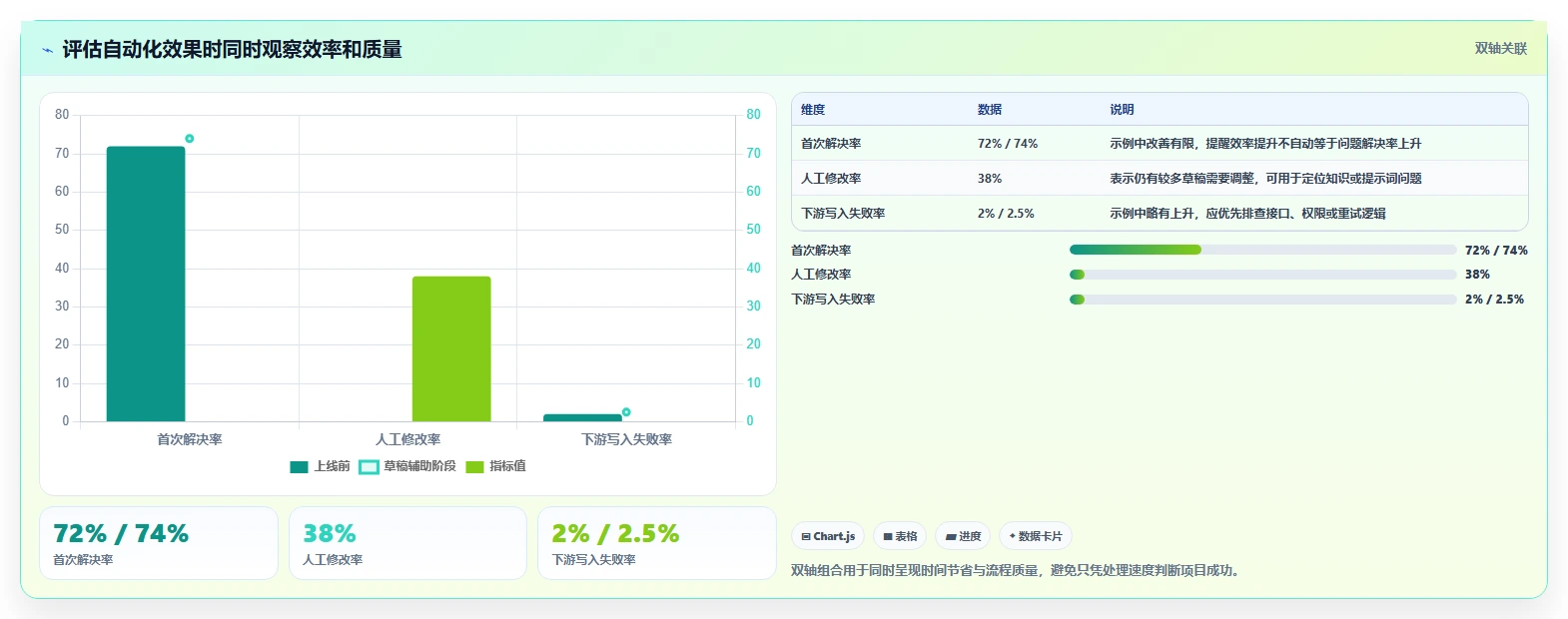Click the teal 首次解决率 bar
Image resolution: width=1568 pixels, height=619 pixels.
(x=146, y=284)
